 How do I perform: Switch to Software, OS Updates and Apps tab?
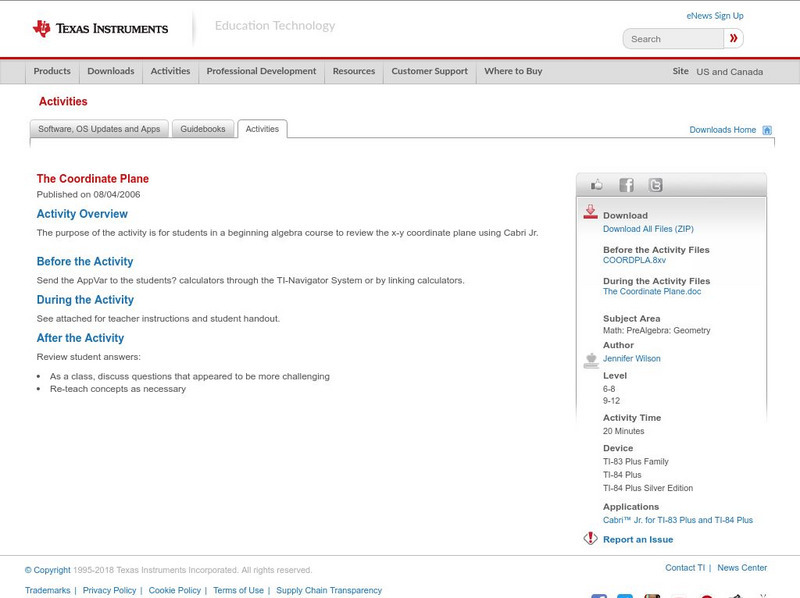[99, 129]
